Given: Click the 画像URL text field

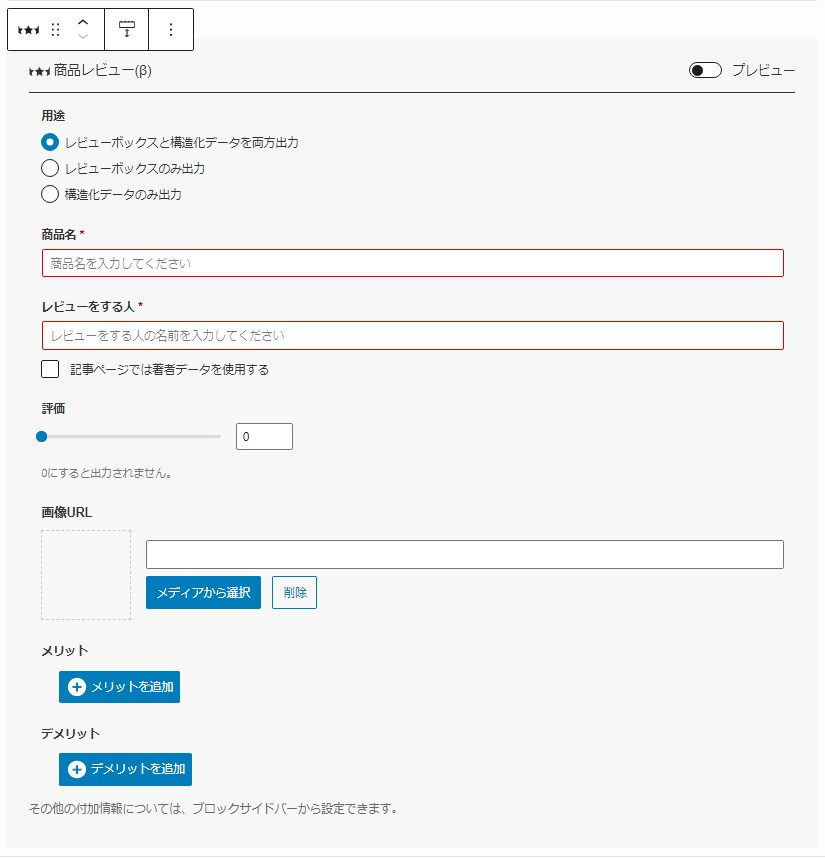Looking at the screenshot, I should click(x=465, y=554).
